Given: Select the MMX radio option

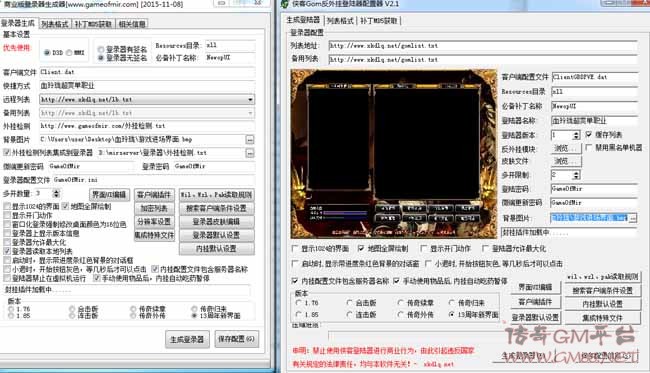Looking at the screenshot, I should pos(69,53).
